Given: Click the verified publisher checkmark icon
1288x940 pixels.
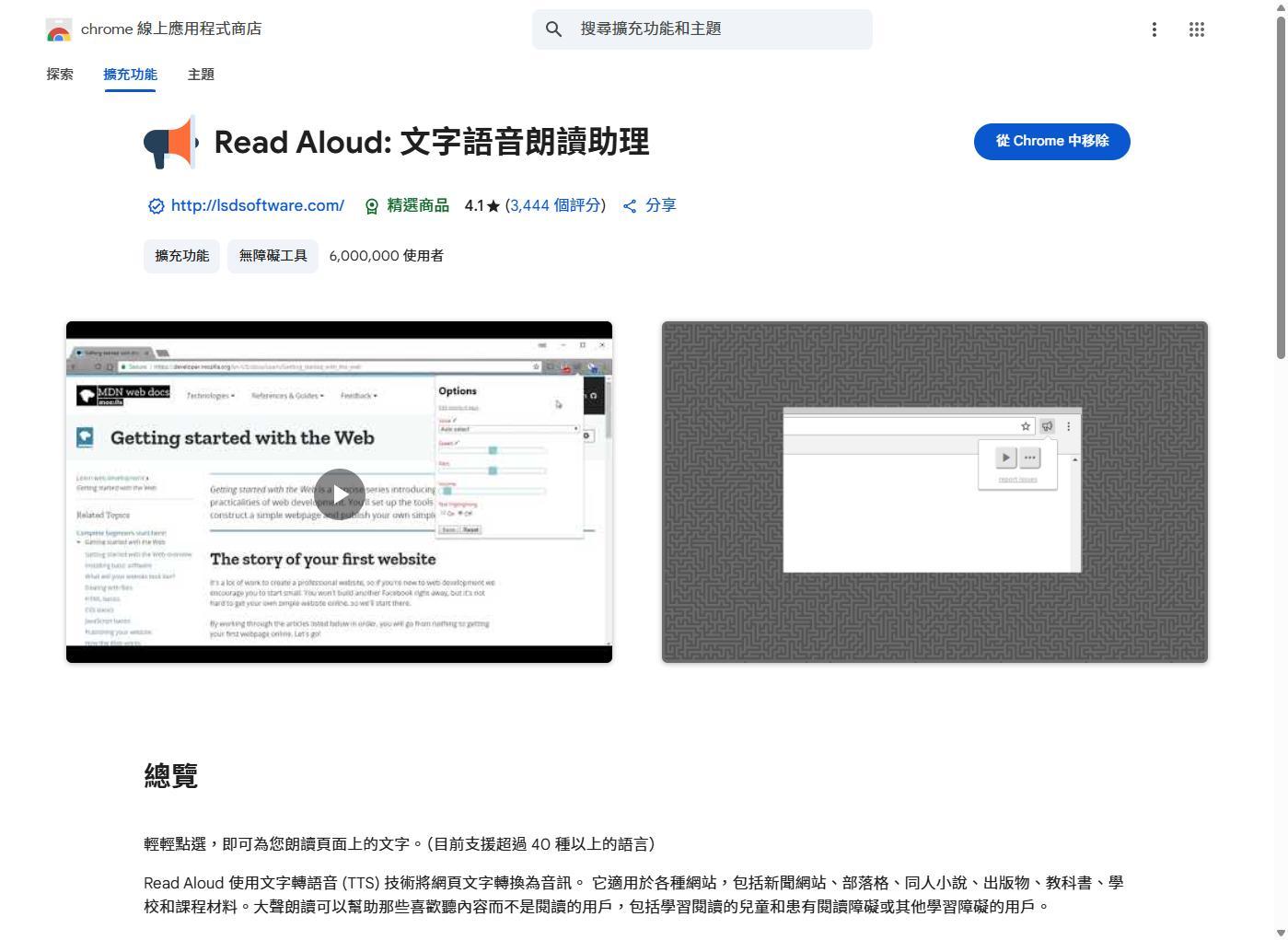Looking at the screenshot, I should pyautogui.click(x=156, y=205).
